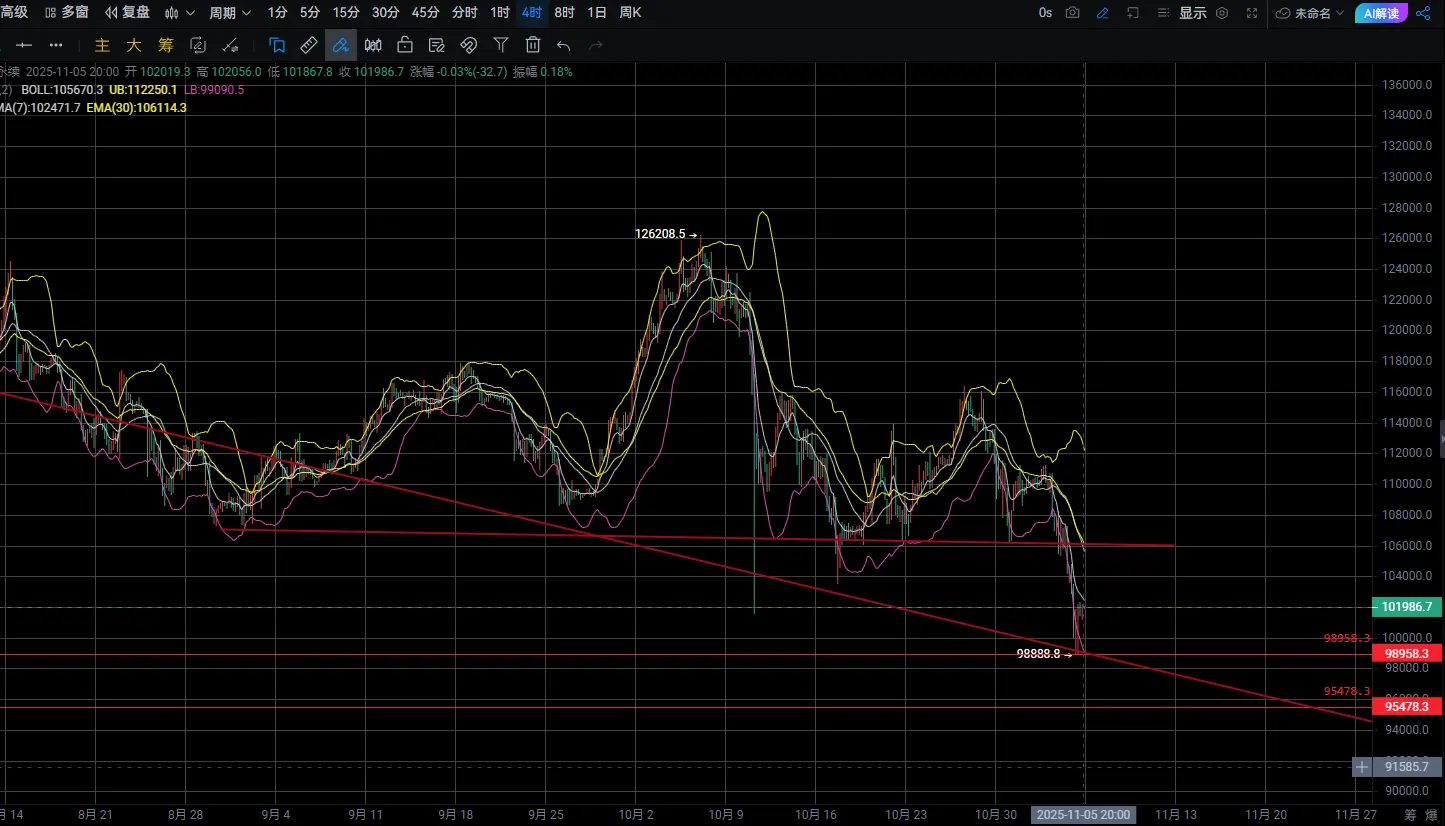Enter fullscreen chart mode
This screenshot has height=826, width=1445.
pos(1252,13)
